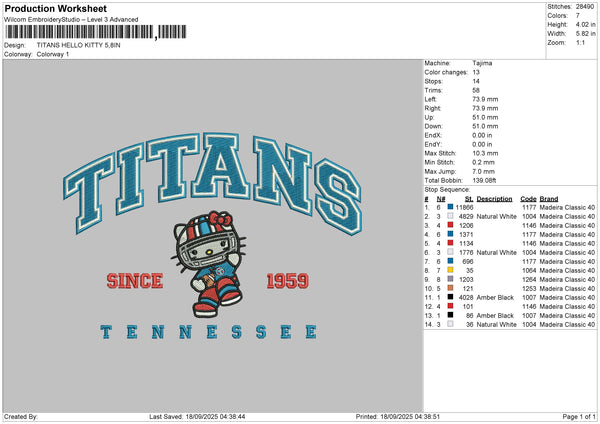The height and width of the screenshot is (424, 600).
Task: Click 'Natural White' description in row 6
Action: [x=497, y=253]
